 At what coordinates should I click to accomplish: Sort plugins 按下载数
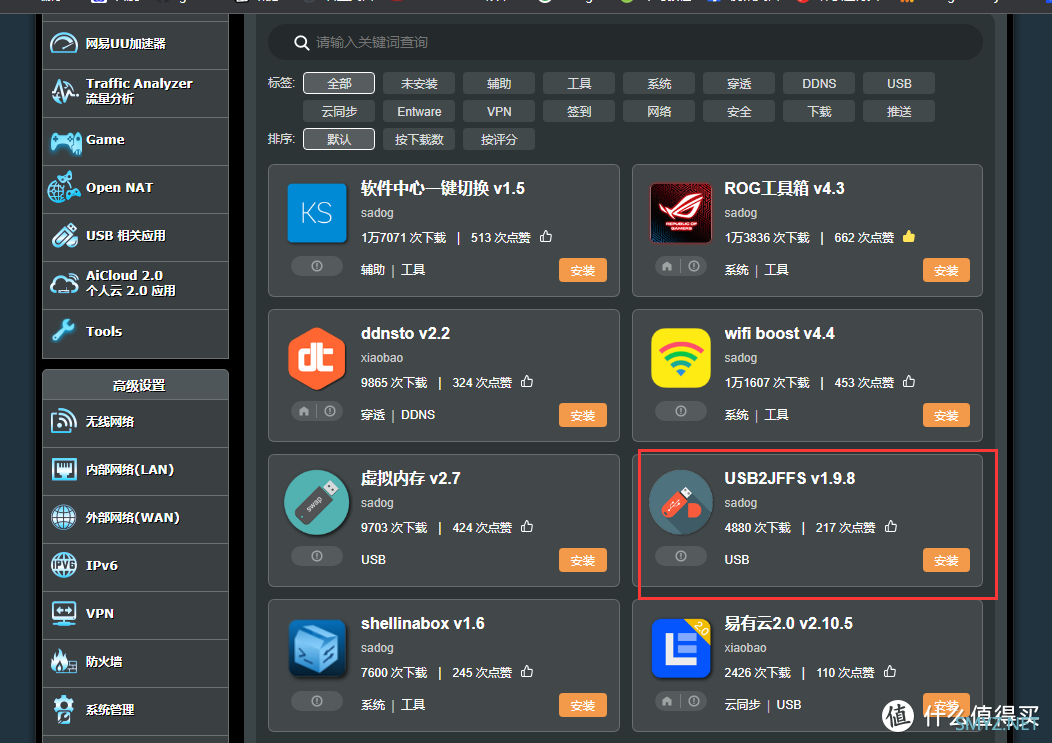pyautogui.click(x=419, y=140)
